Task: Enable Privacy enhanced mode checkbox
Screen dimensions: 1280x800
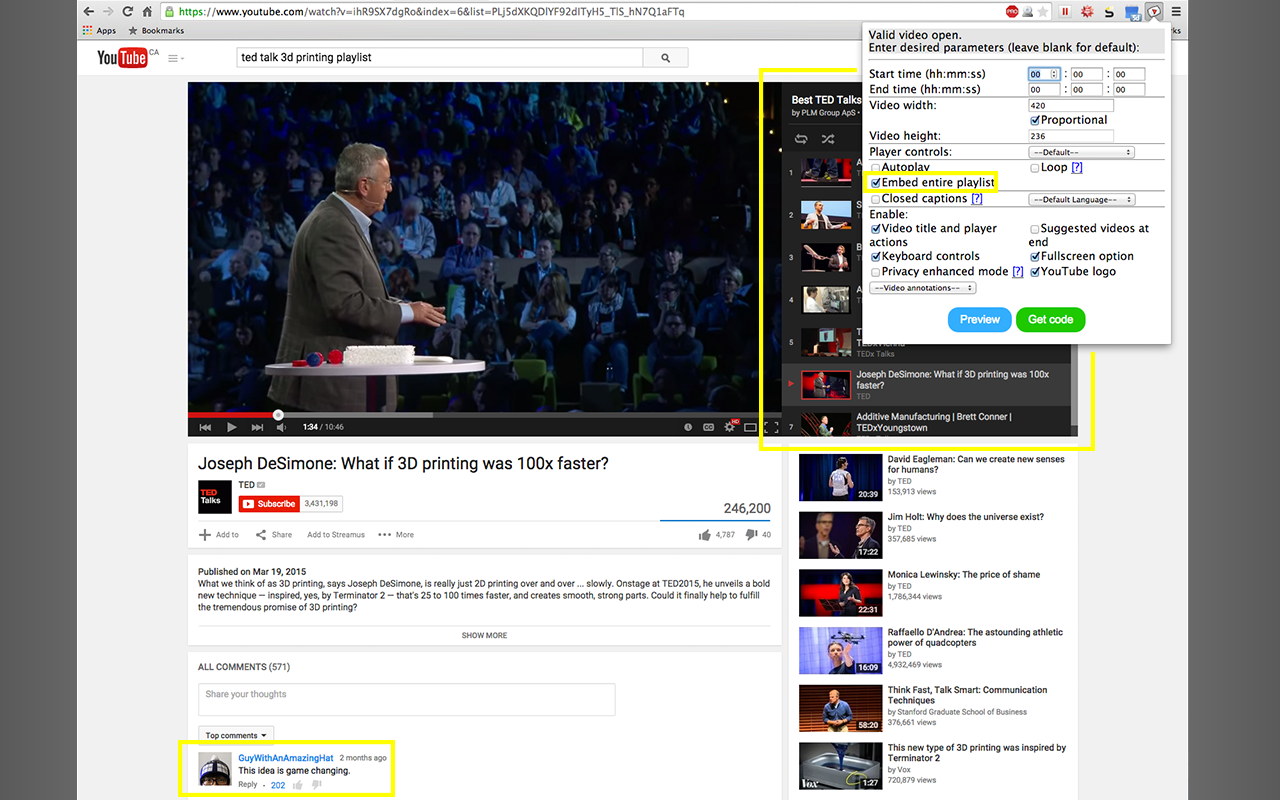Action: [x=876, y=272]
